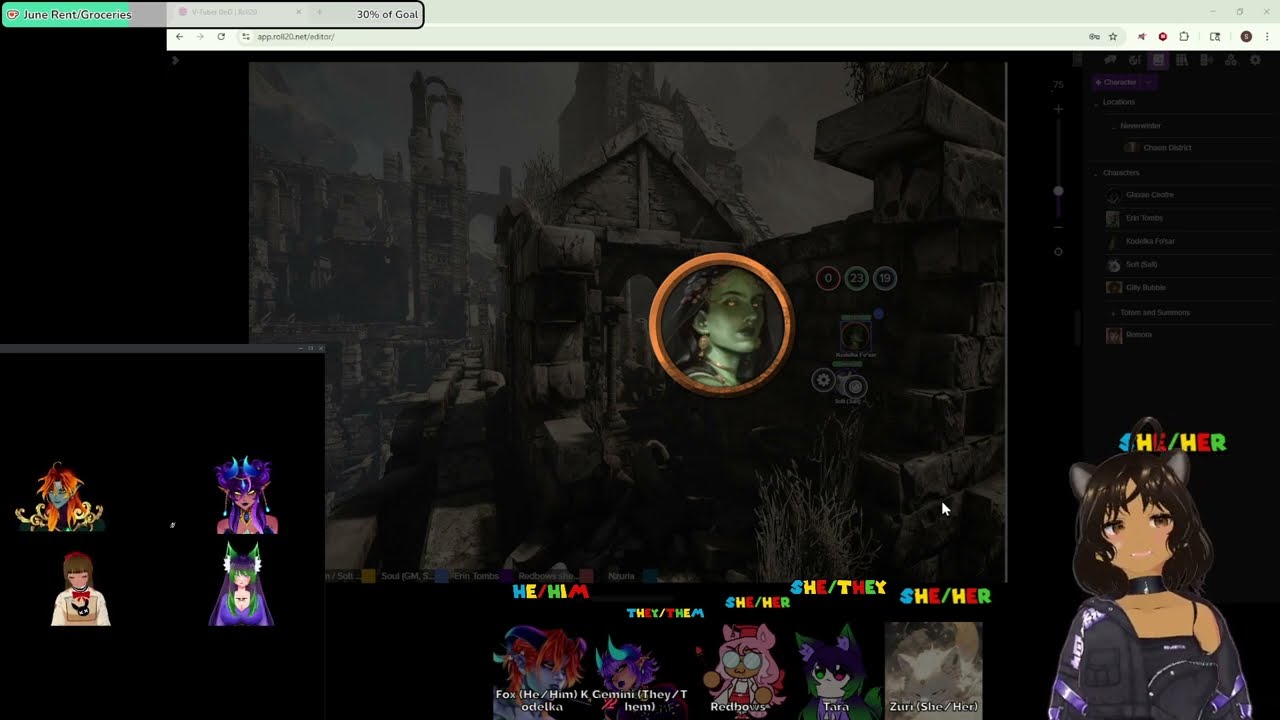The image size is (1280, 720).
Task: Click the red circular extension icon
Action: (1163, 37)
